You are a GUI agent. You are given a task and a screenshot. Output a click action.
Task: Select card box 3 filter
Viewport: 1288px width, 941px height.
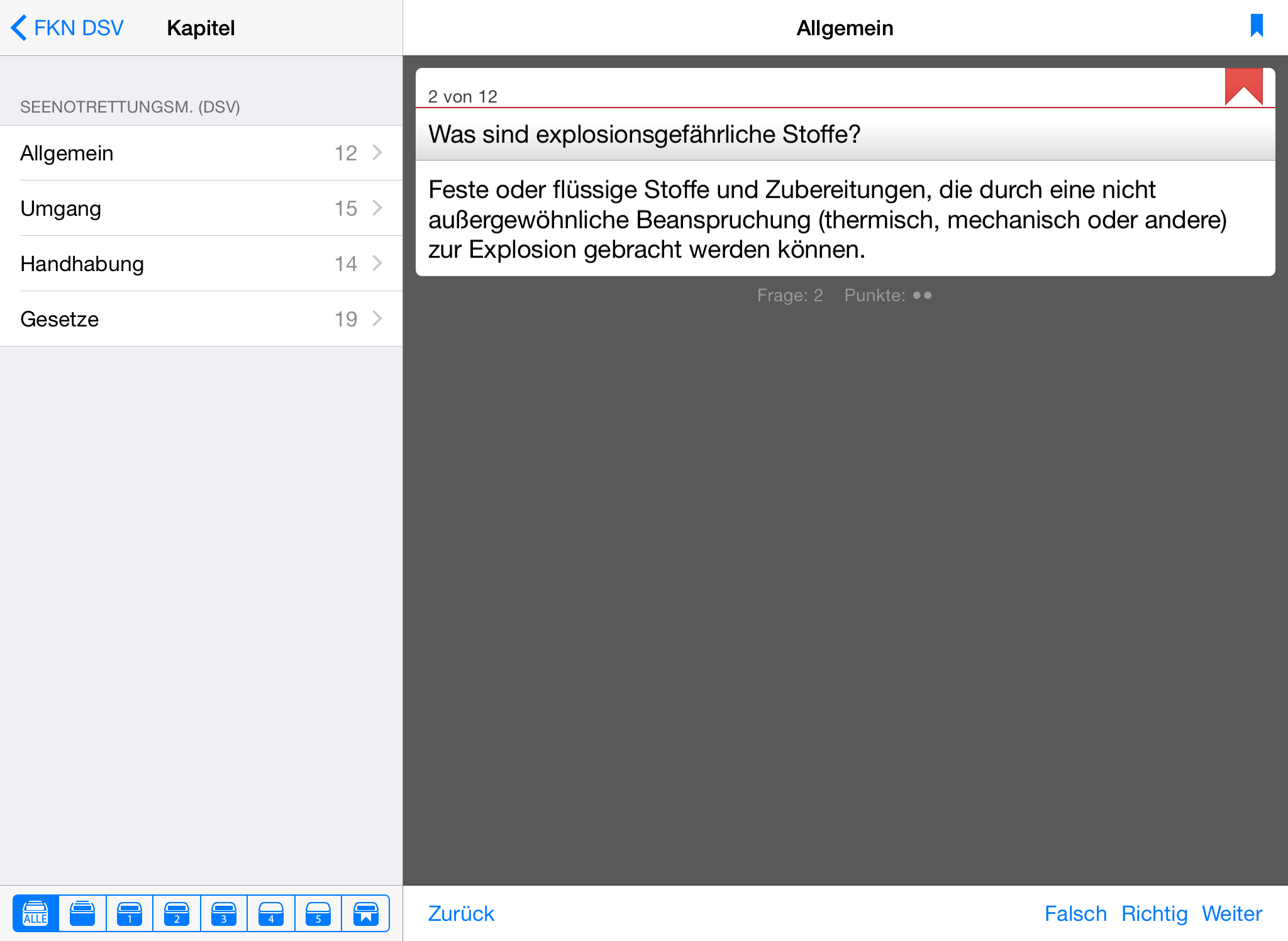tap(224, 913)
